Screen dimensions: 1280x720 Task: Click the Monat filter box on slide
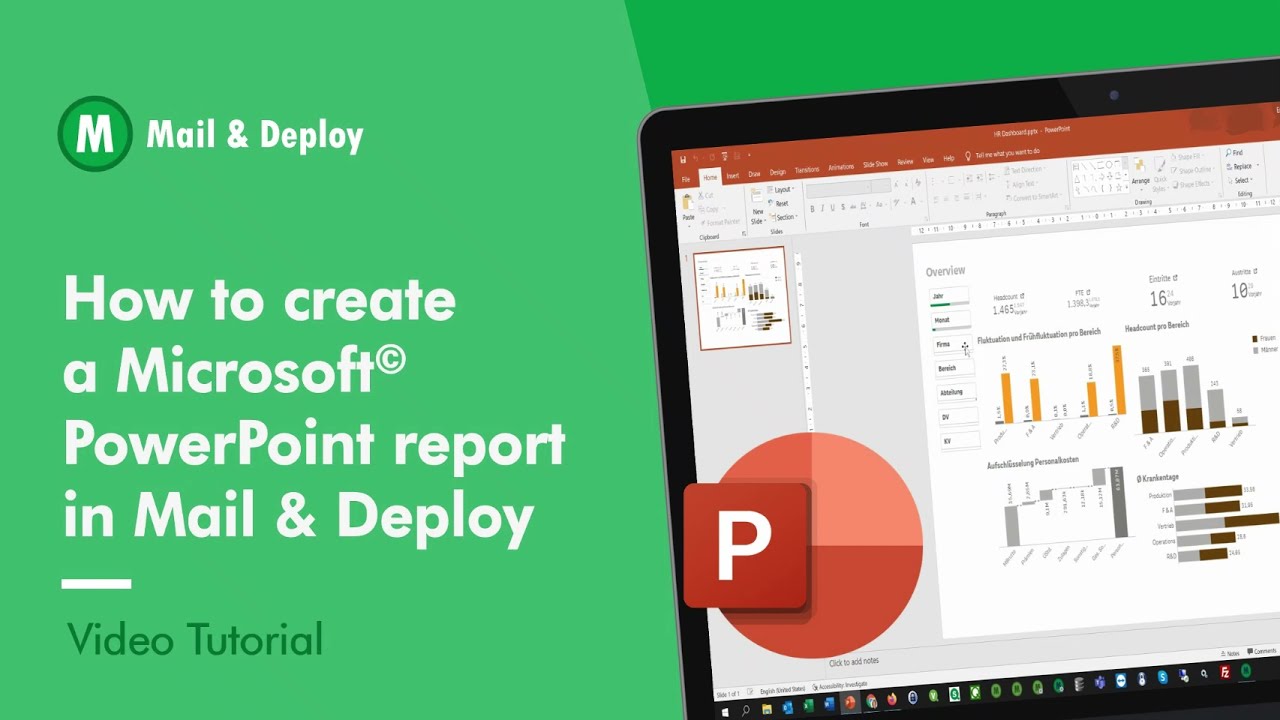click(951, 322)
